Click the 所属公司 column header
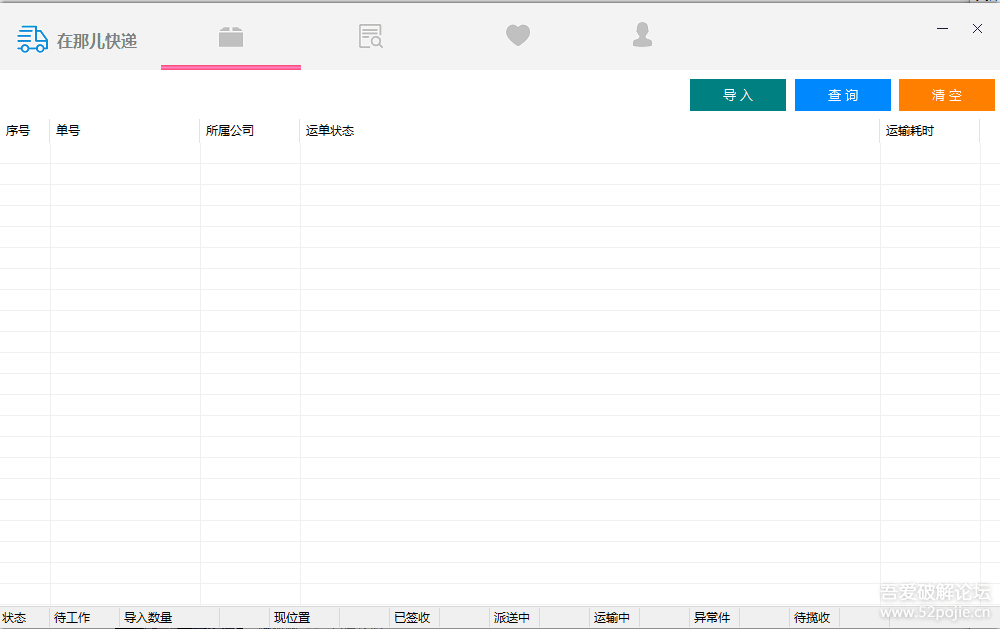The height and width of the screenshot is (629, 1000). [232, 130]
